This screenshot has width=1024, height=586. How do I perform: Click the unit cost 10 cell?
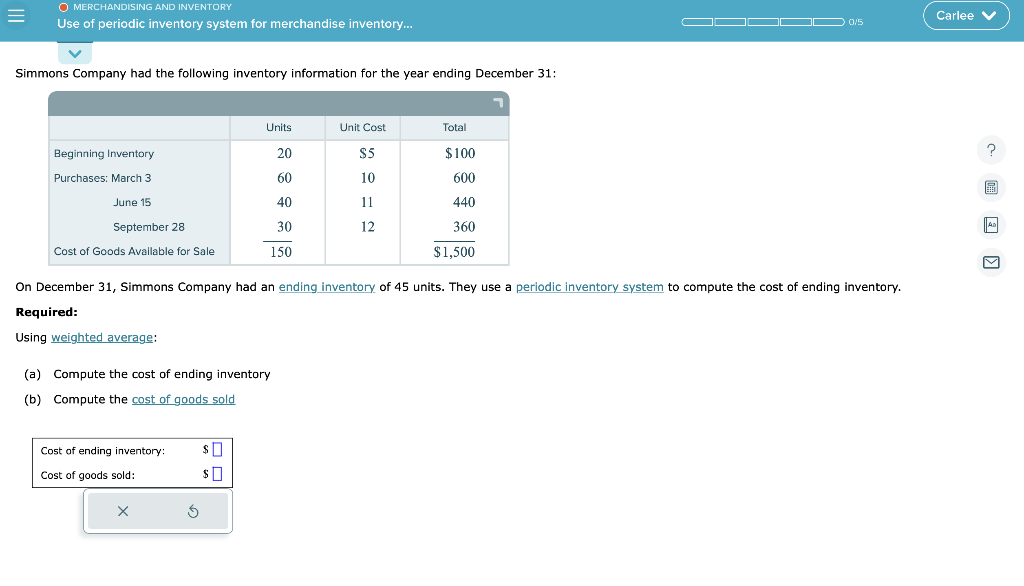[x=368, y=178]
